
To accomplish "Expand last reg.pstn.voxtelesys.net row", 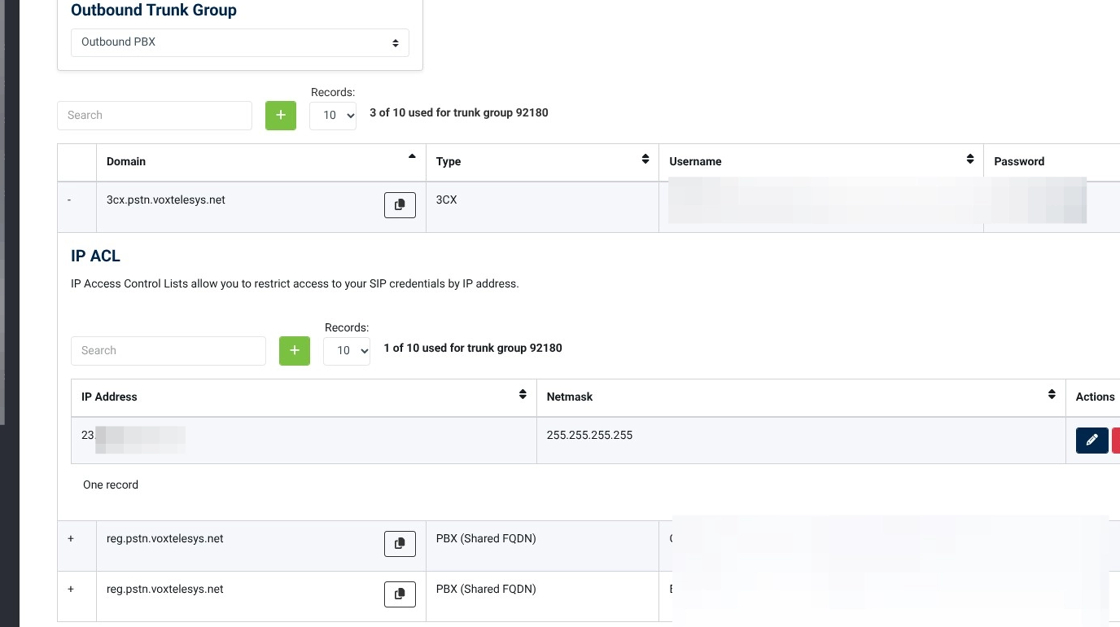I will [70, 590].
